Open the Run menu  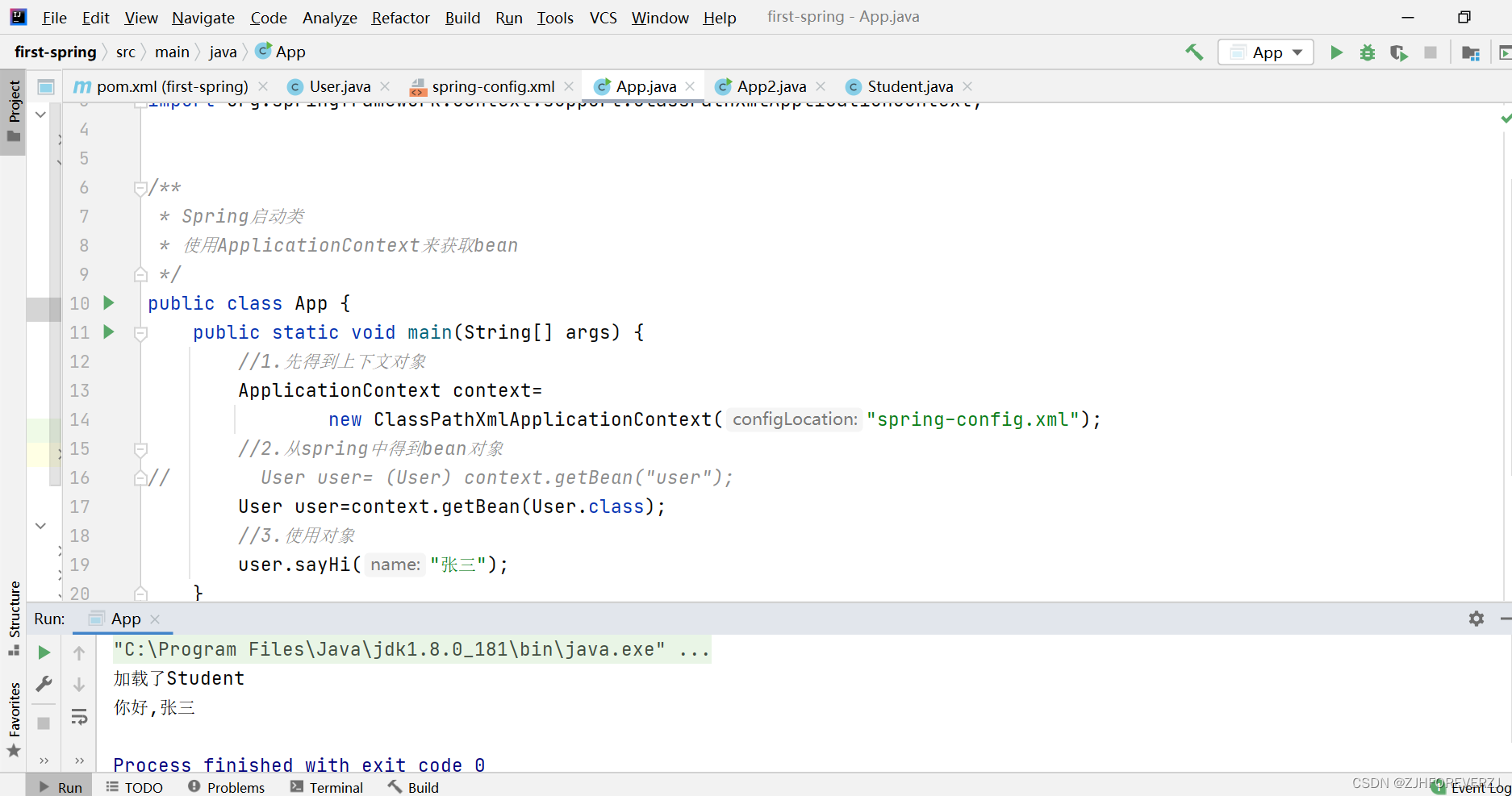pos(509,17)
